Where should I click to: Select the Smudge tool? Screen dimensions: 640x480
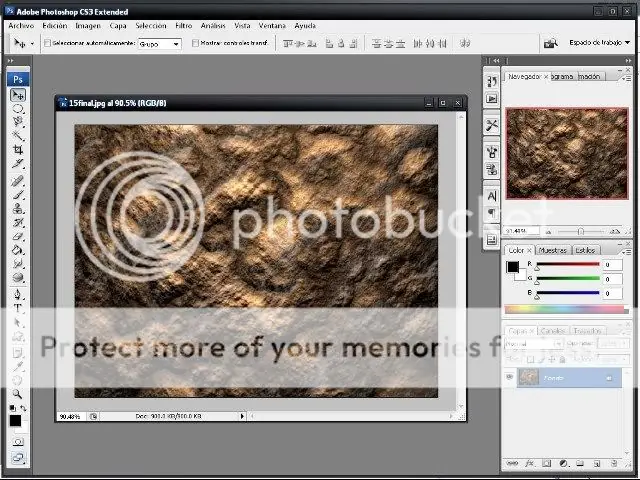click(18, 264)
